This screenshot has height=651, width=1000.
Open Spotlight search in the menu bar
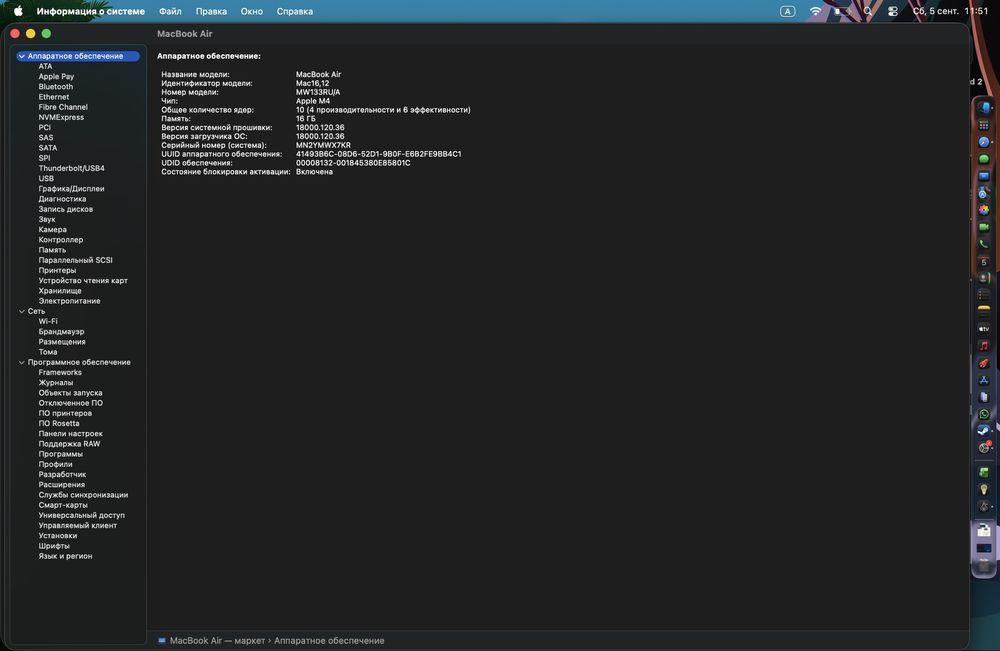click(x=868, y=11)
